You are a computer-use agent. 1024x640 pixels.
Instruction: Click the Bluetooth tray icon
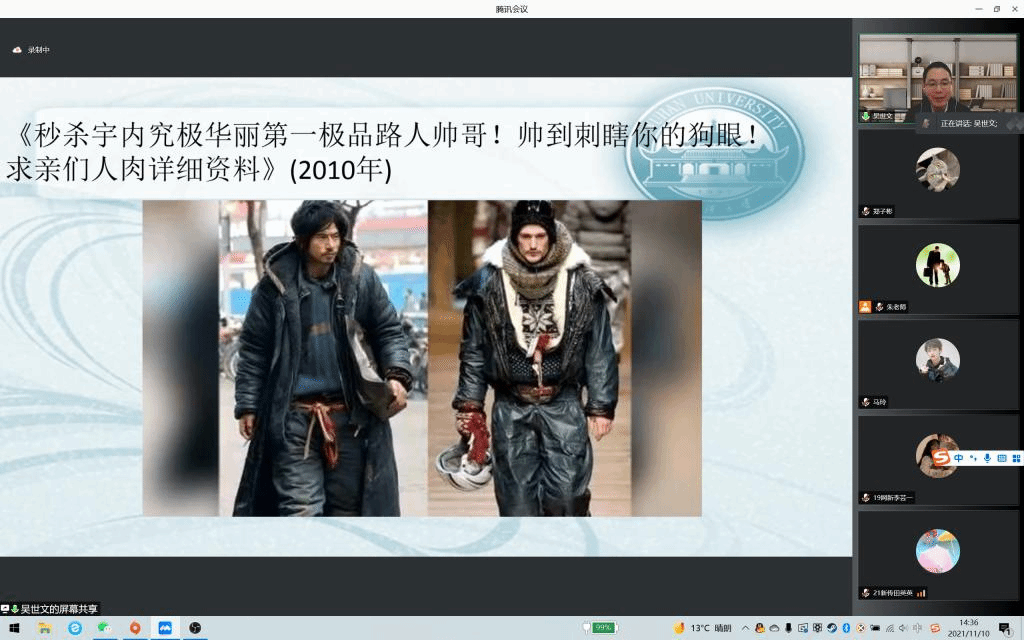tap(846, 628)
